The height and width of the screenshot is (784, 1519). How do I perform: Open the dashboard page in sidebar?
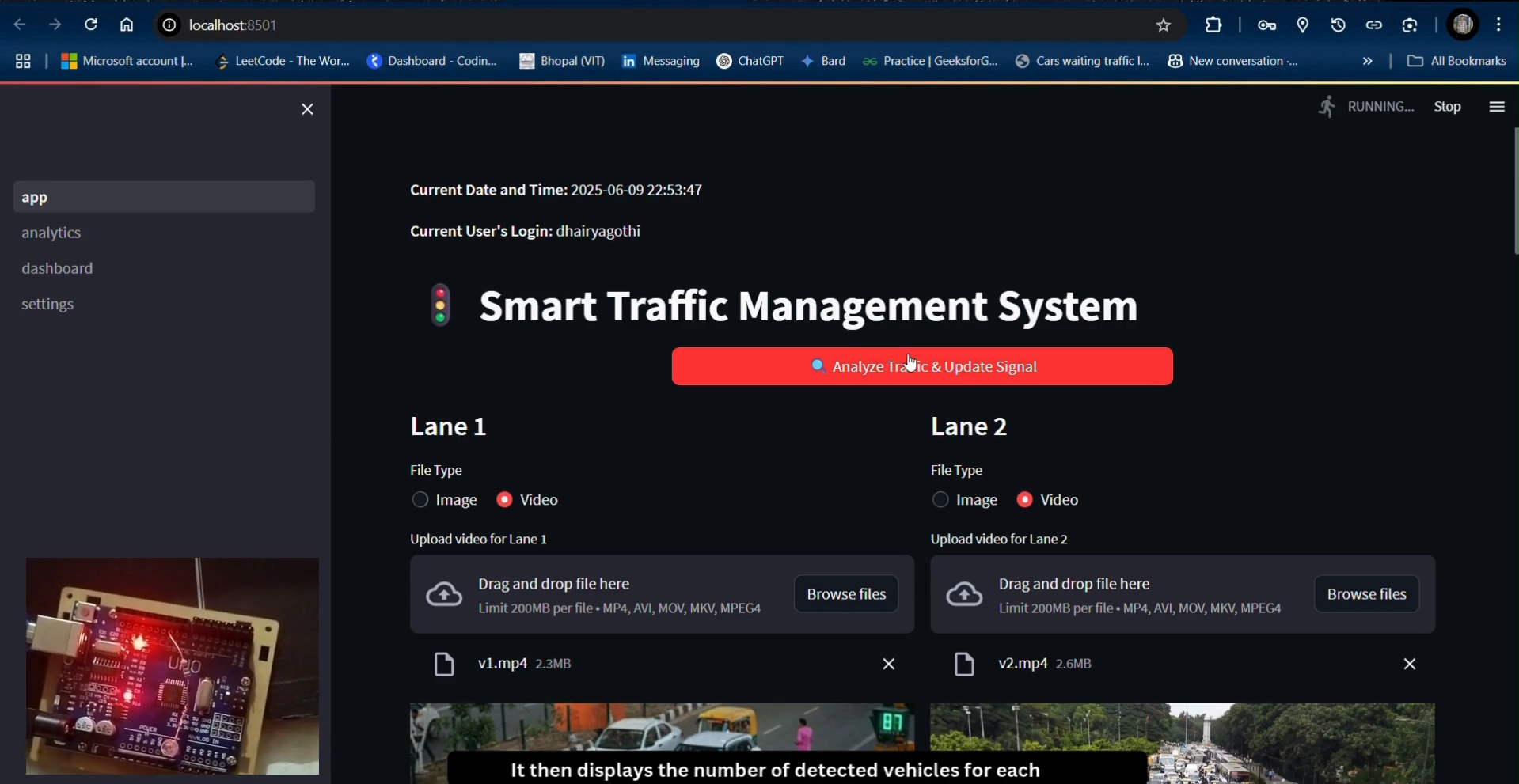[58, 269]
